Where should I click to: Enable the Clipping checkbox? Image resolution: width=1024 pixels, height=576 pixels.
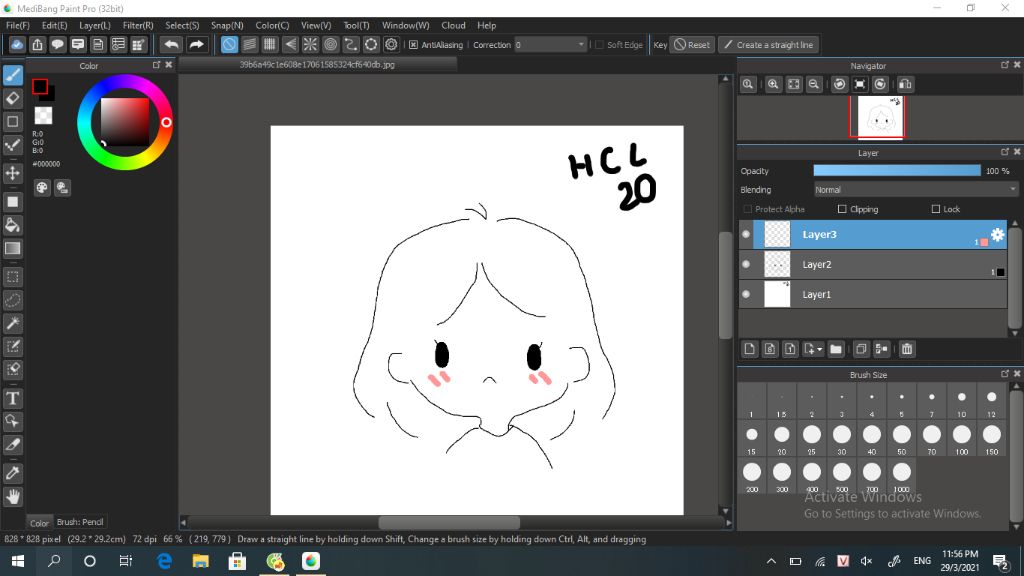(x=842, y=209)
